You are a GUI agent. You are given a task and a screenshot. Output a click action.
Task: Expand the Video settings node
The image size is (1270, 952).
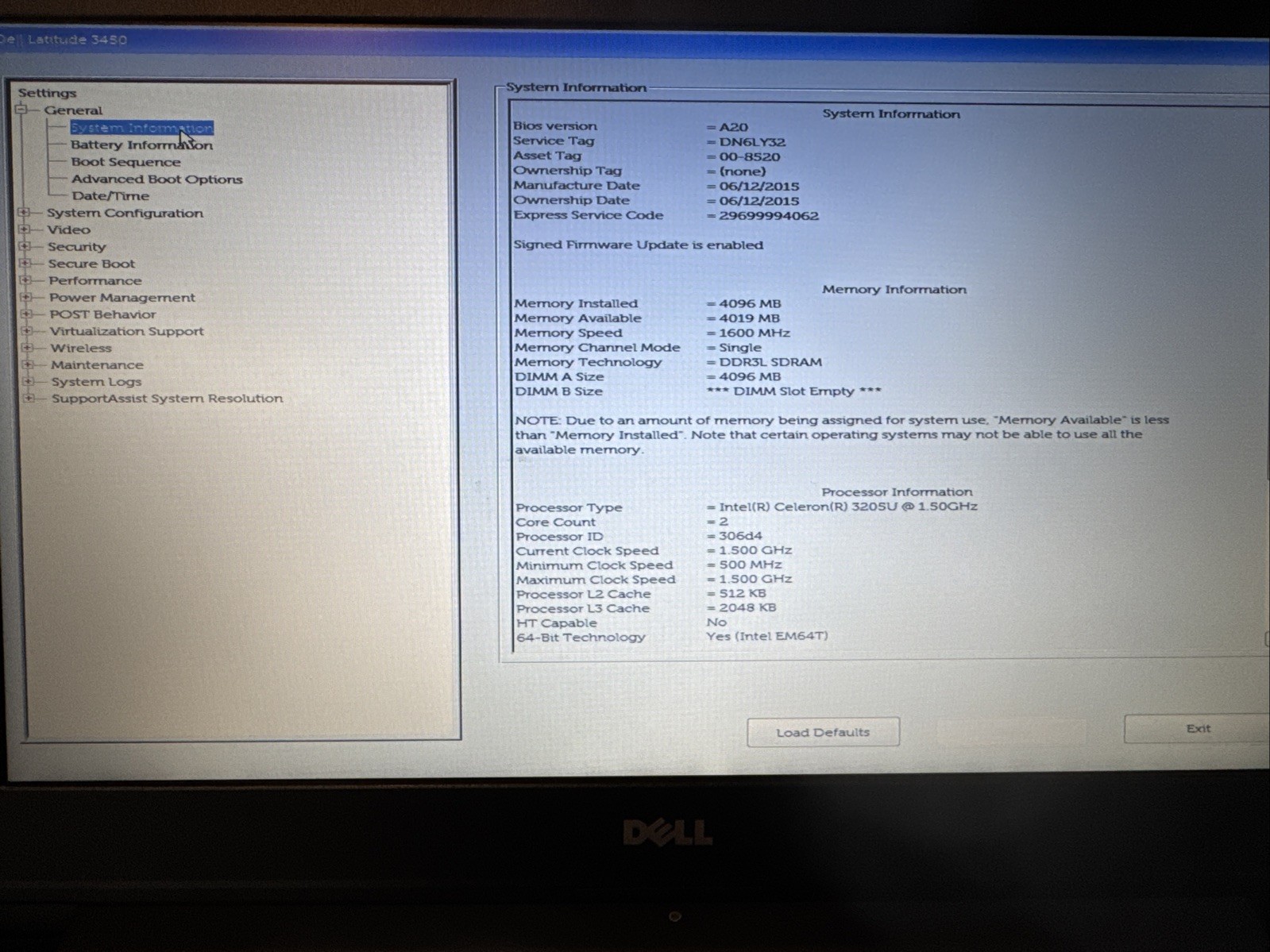click(25, 229)
